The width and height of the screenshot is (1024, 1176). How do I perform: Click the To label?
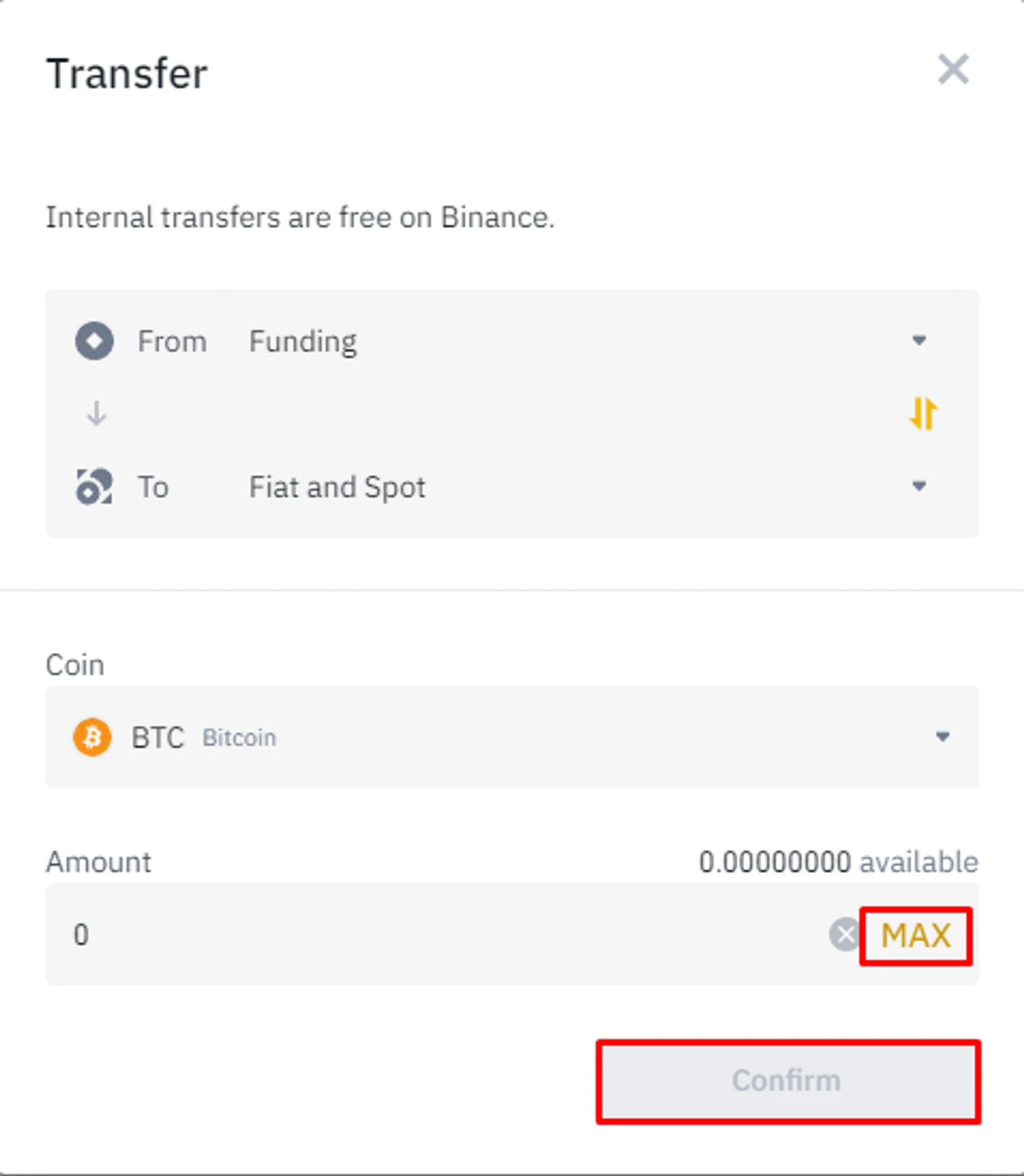[153, 487]
